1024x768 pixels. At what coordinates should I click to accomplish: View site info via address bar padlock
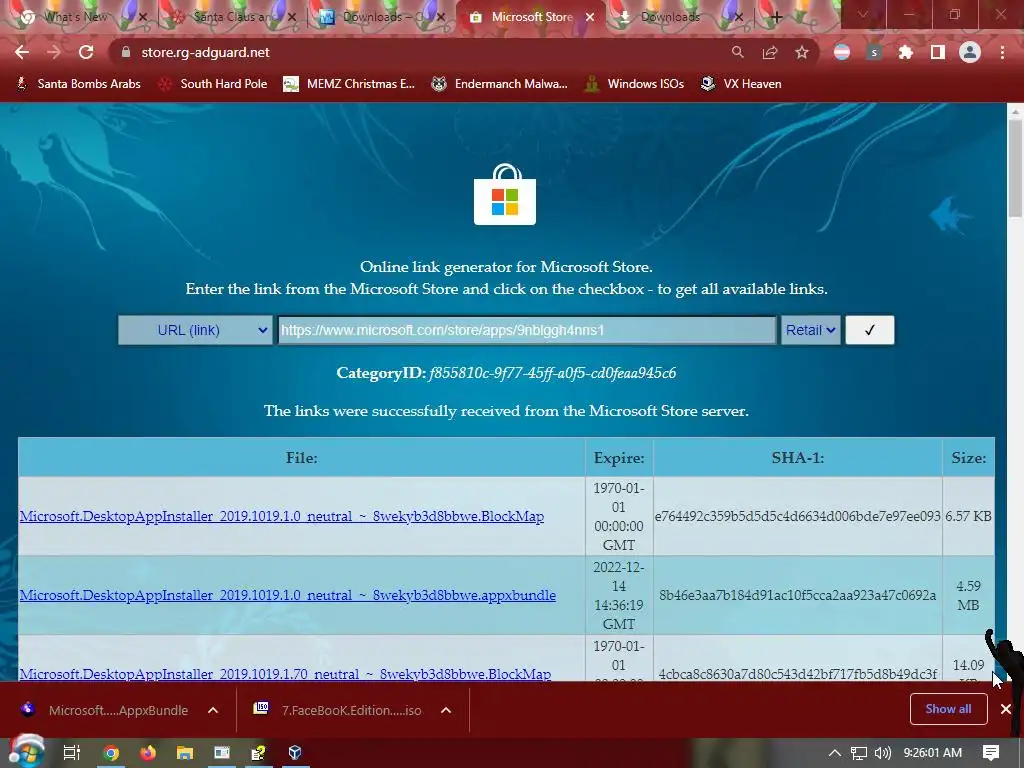(x=126, y=52)
